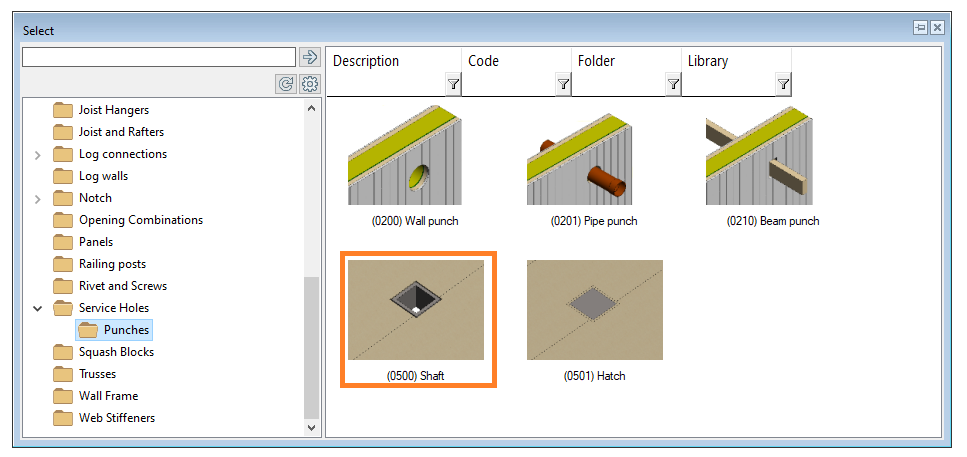
Task: Select Log walls folder
Action: [103, 176]
